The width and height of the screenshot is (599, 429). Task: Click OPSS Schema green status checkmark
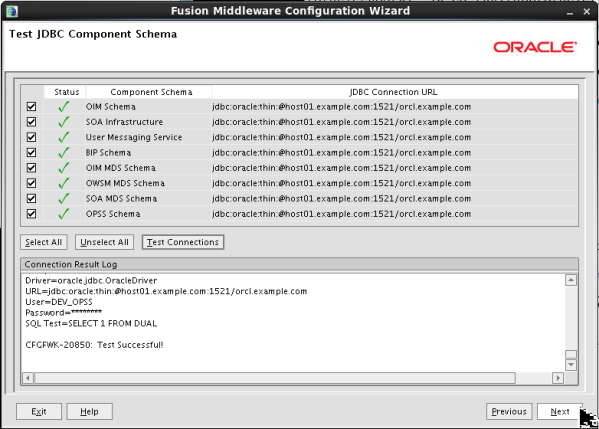64,214
